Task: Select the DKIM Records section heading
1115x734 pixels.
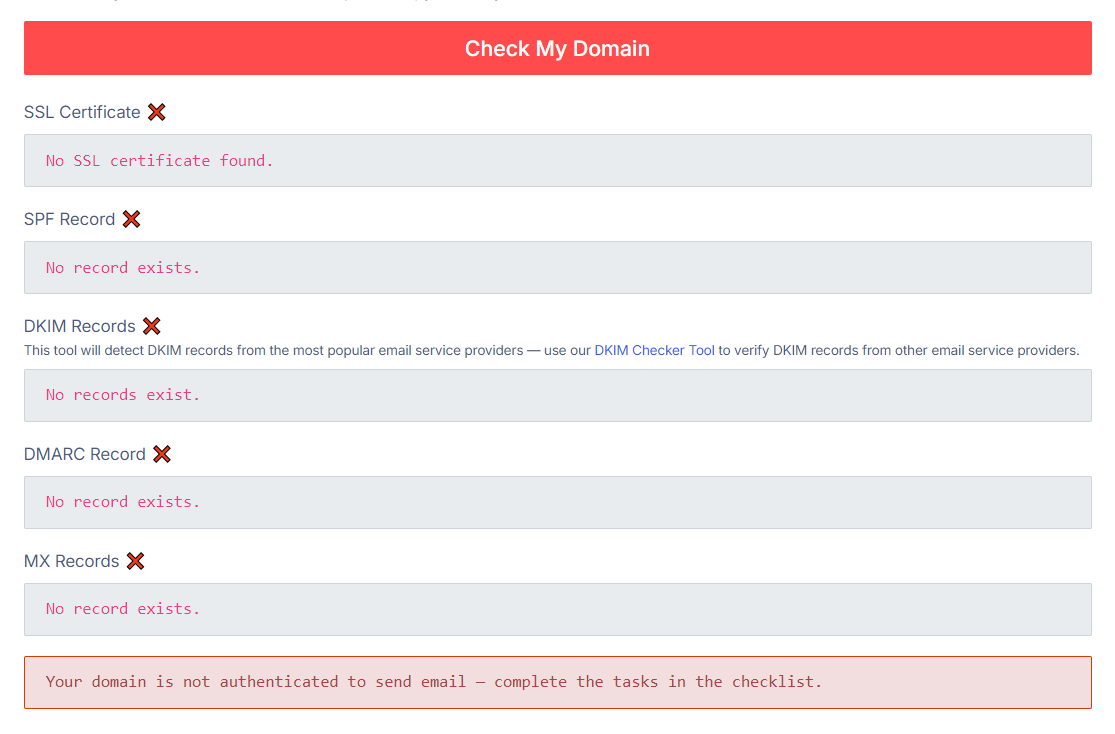Action: pyautogui.click(x=78, y=326)
